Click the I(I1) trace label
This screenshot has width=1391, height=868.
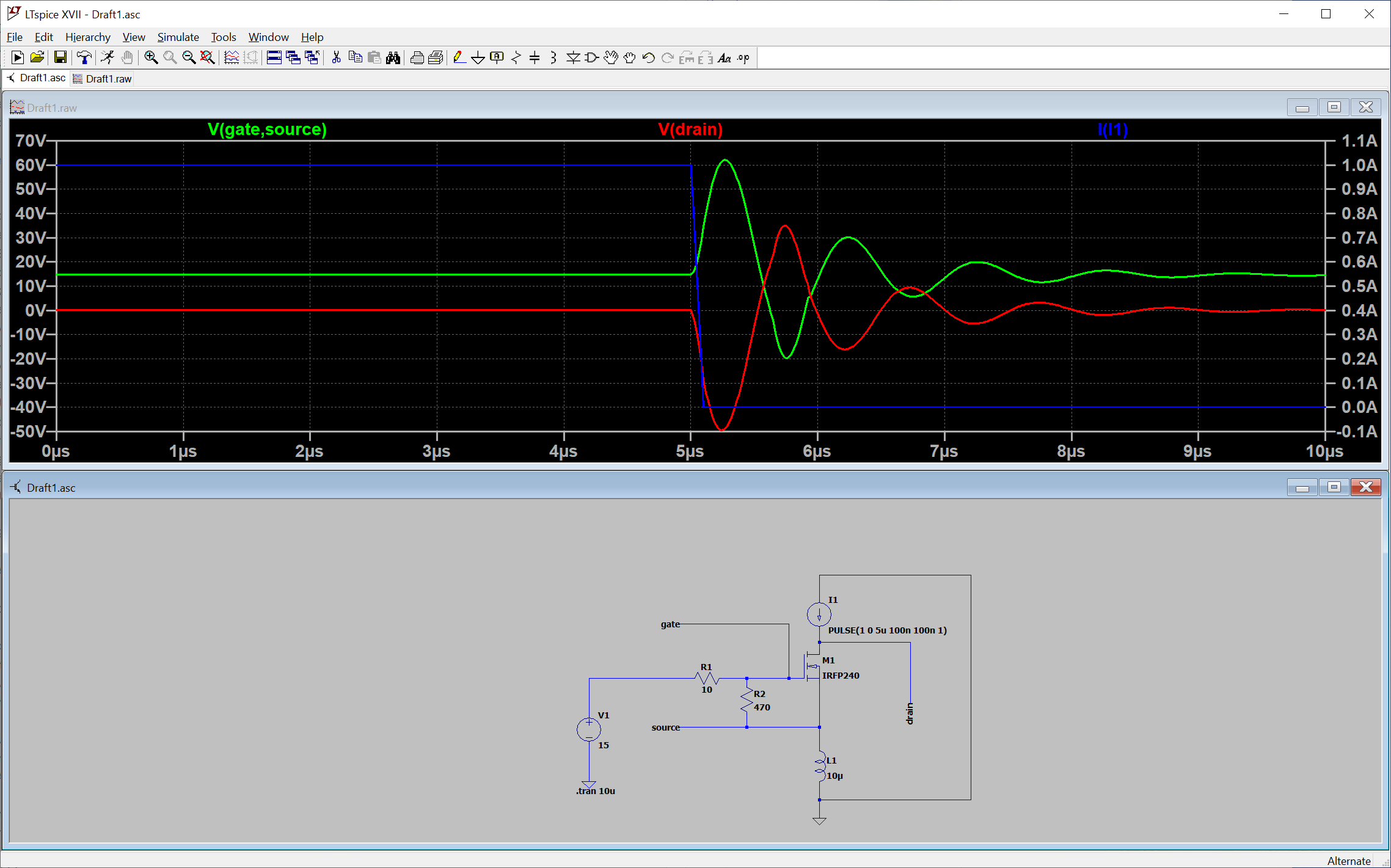point(1112,129)
